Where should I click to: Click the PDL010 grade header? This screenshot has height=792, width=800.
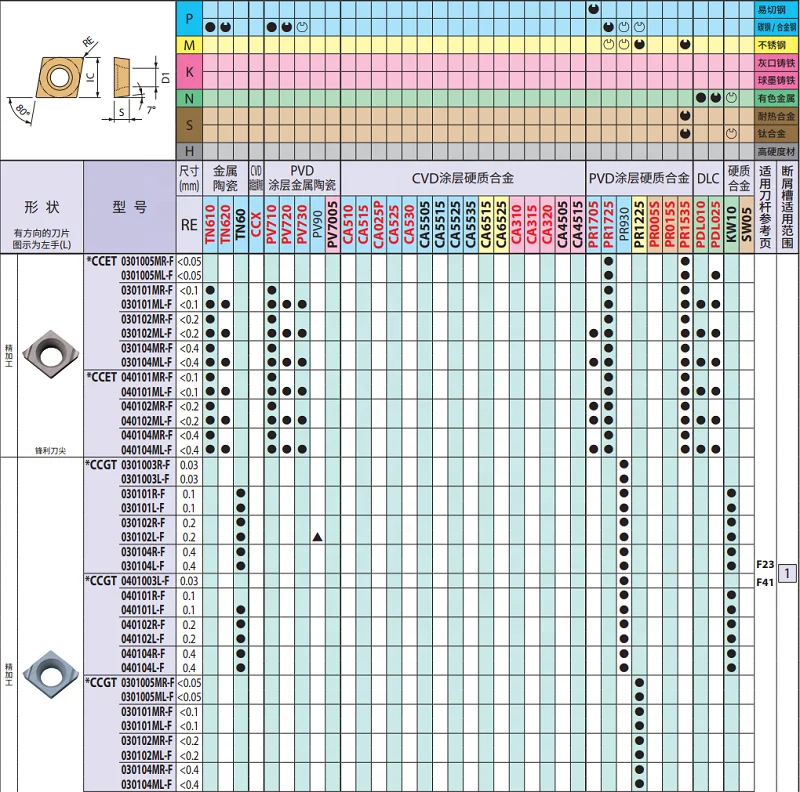click(701, 225)
